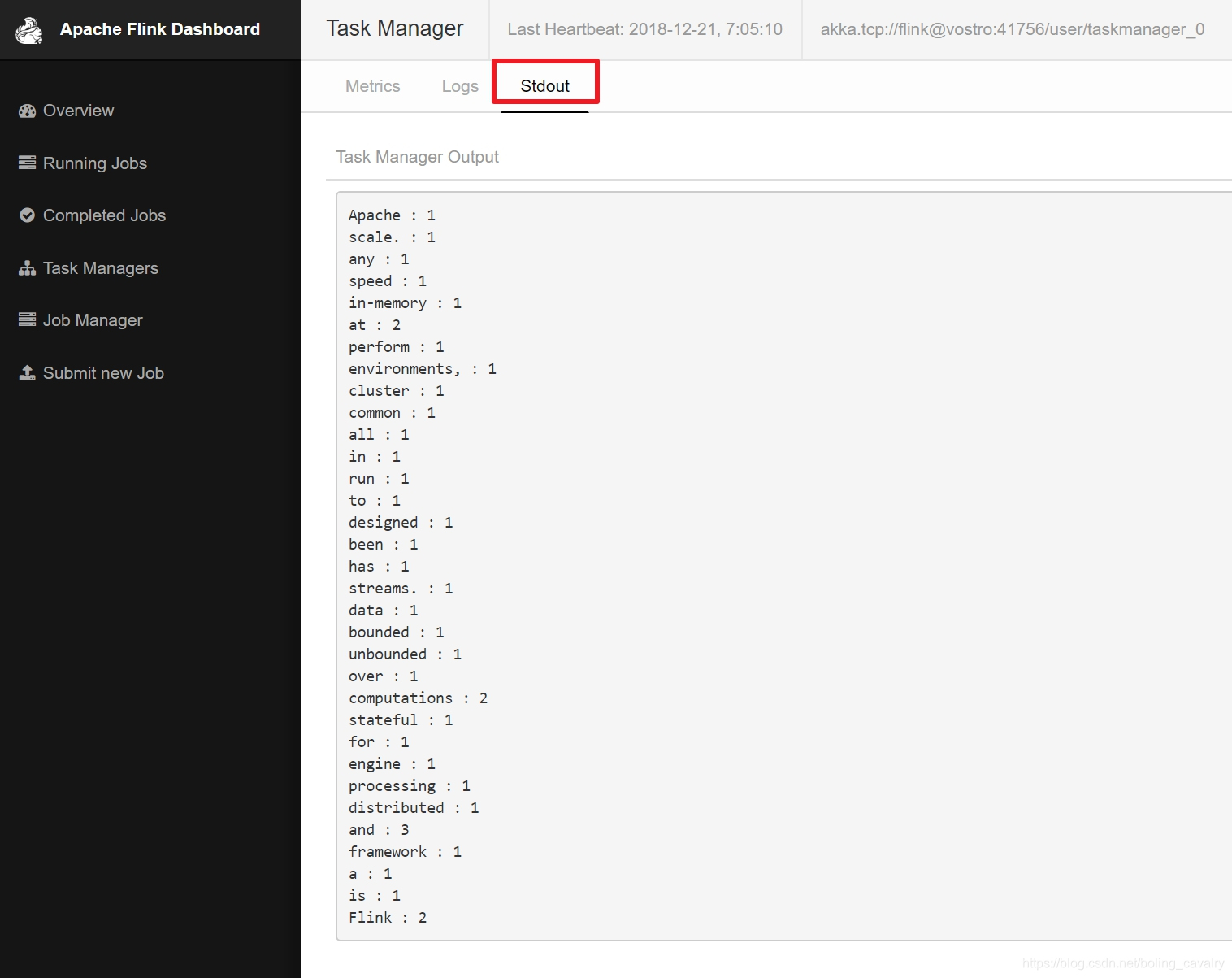Click the output line 'distributed : 1'
Image resolution: width=1232 pixels, height=978 pixels.
414,808
